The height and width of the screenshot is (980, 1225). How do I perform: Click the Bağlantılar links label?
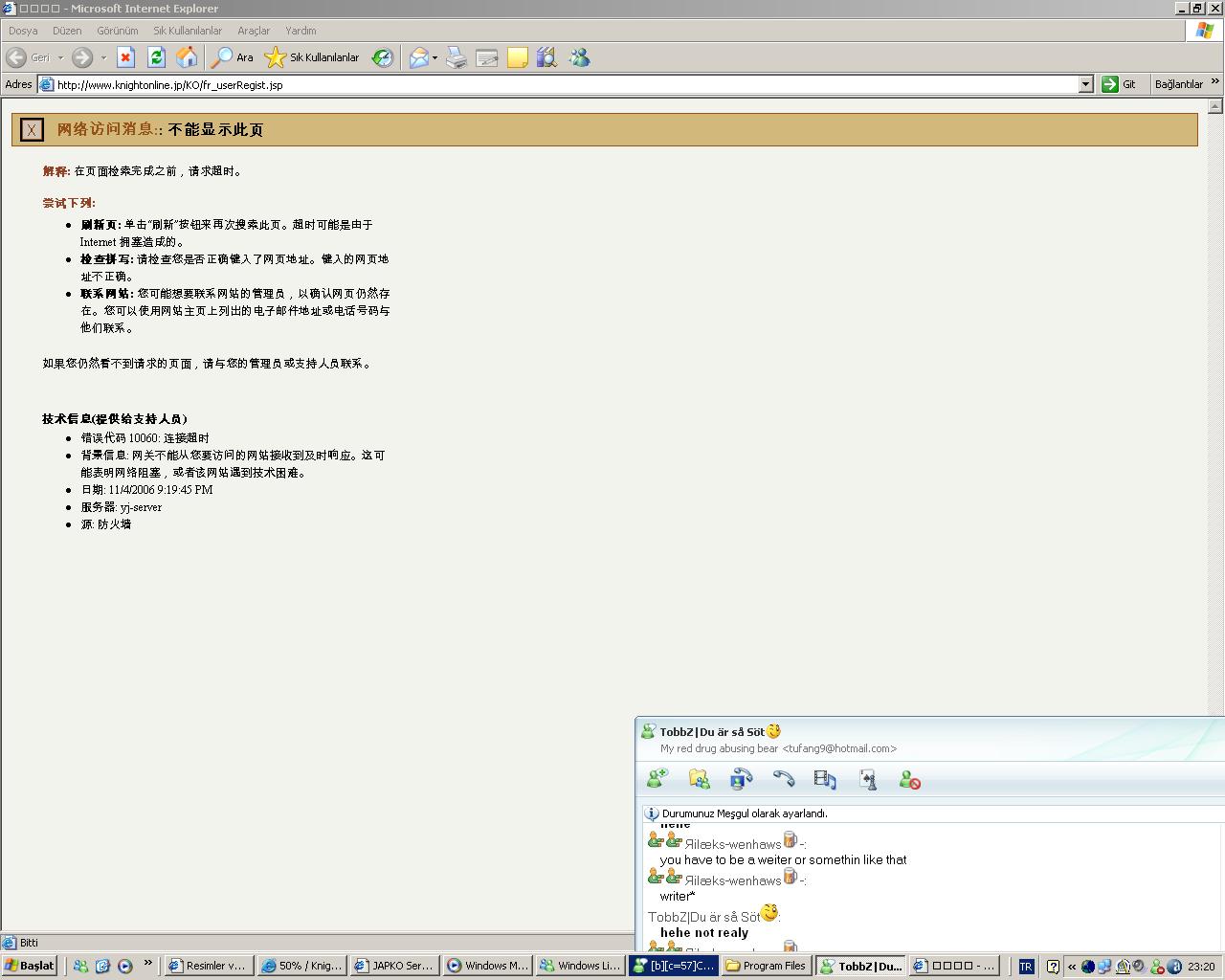1178,84
